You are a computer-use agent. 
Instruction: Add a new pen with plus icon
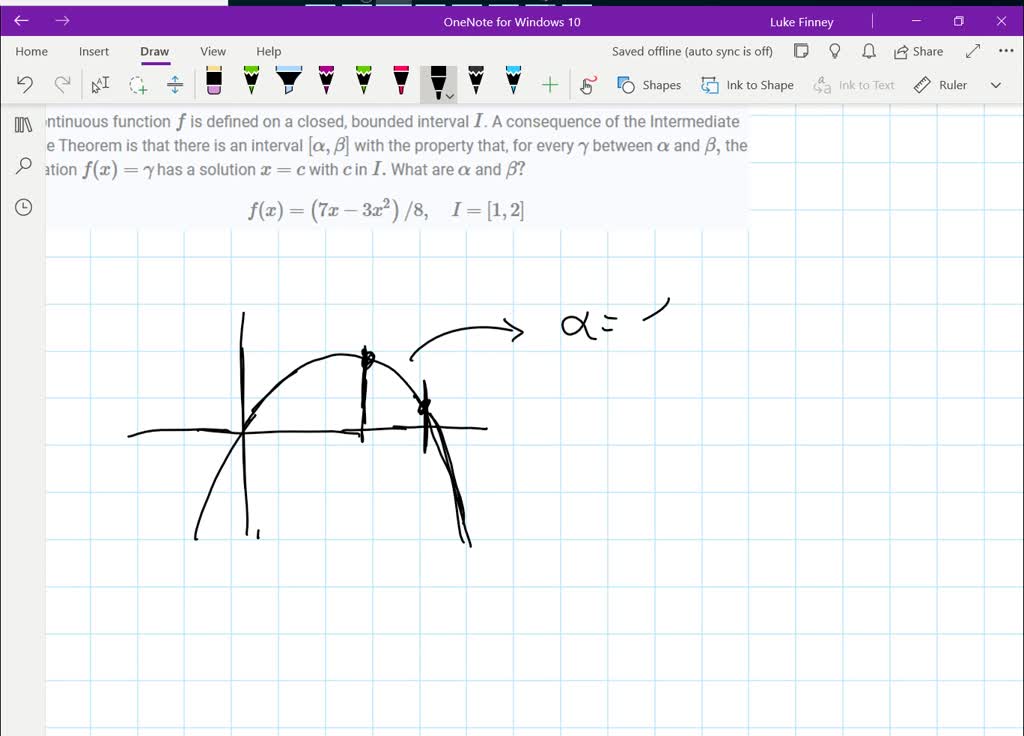coord(548,85)
